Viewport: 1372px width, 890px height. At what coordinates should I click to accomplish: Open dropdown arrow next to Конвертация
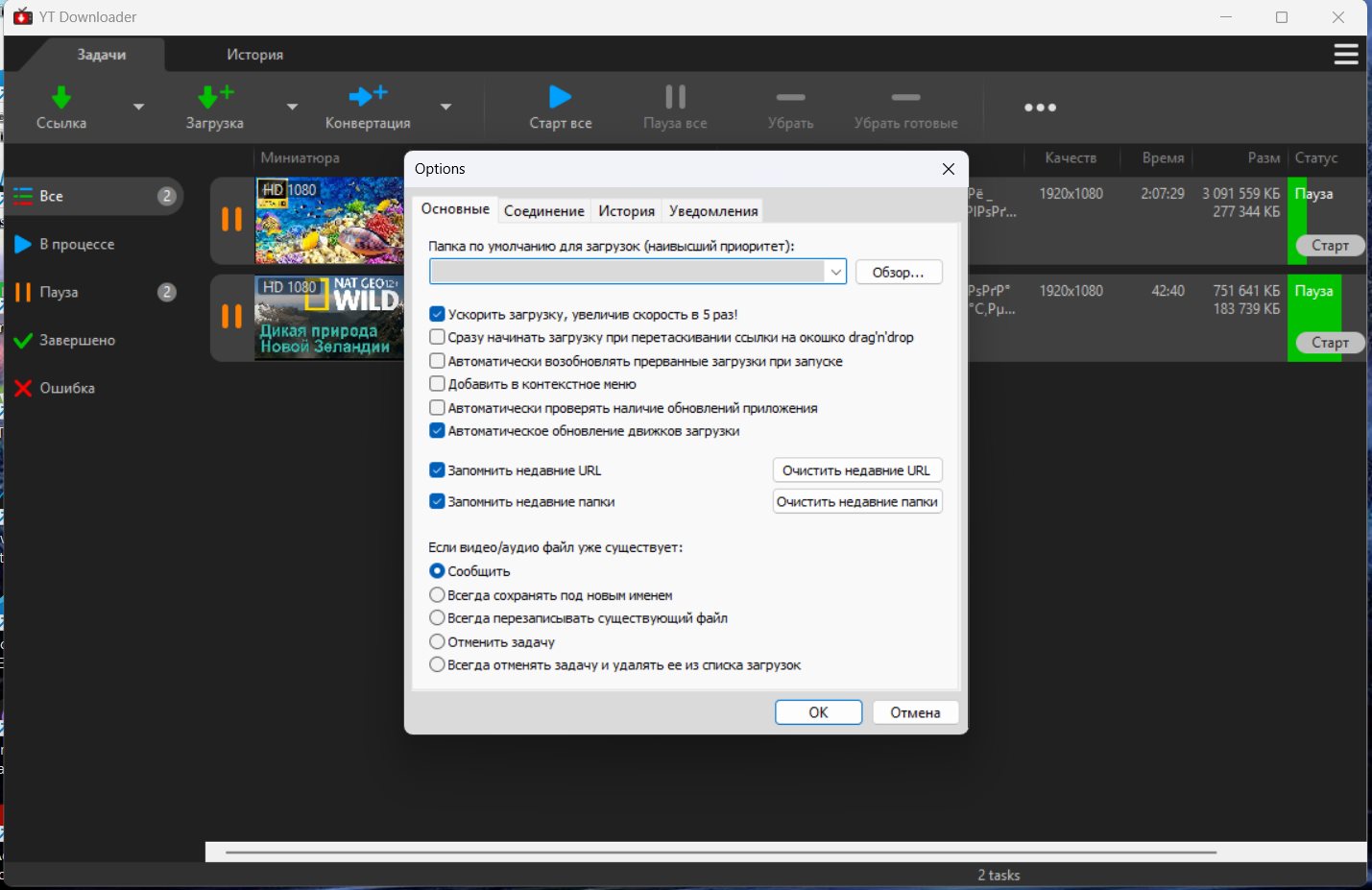[445, 107]
